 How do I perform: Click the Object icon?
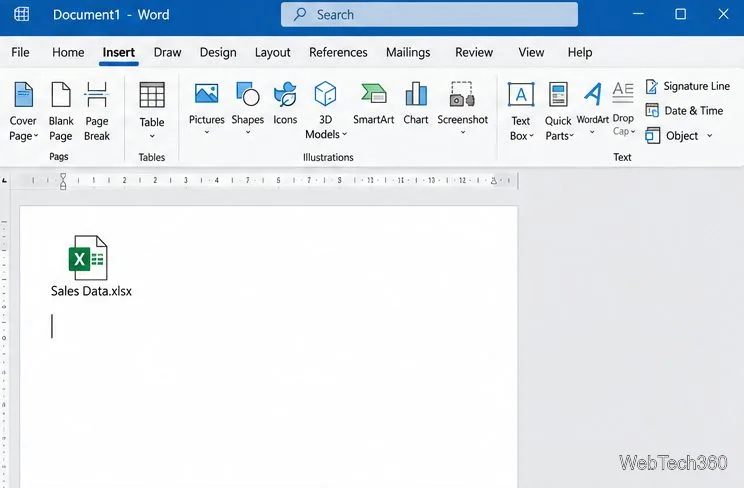coord(652,136)
